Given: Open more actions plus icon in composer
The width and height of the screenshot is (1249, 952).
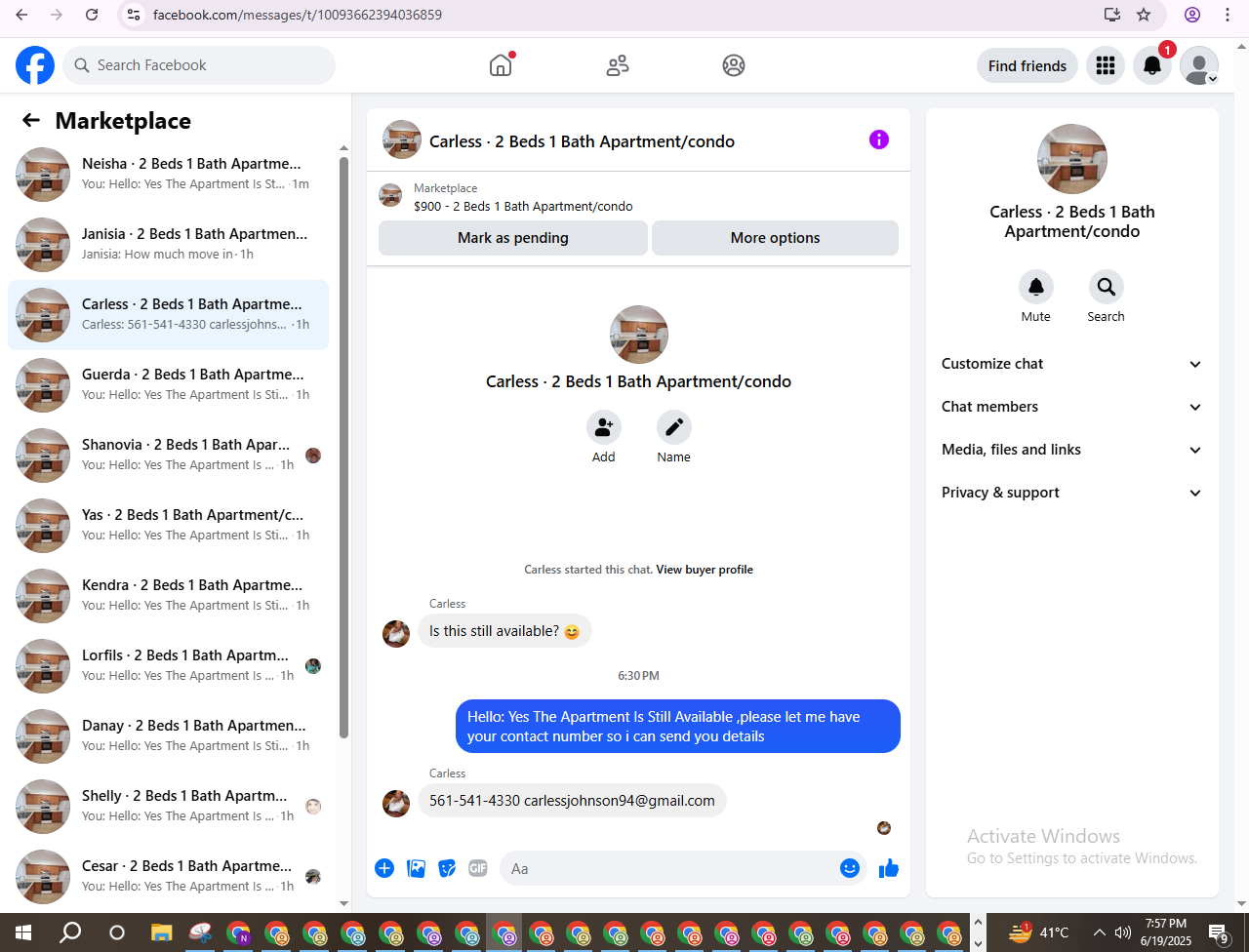Looking at the screenshot, I should (x=384, y=868).
